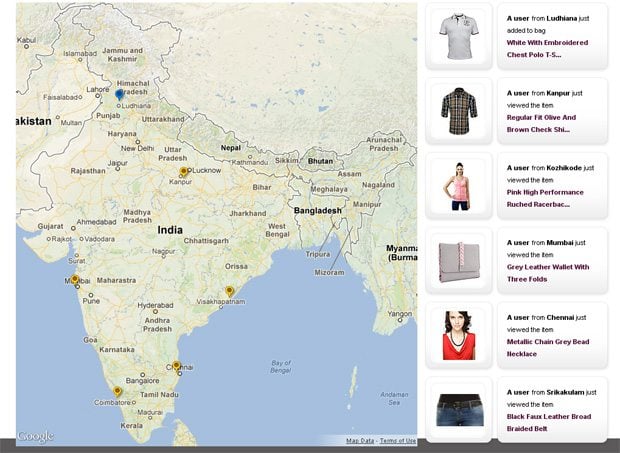
Task: Open the white polo t-shirt thumbnail
Action: coord(459,35)
